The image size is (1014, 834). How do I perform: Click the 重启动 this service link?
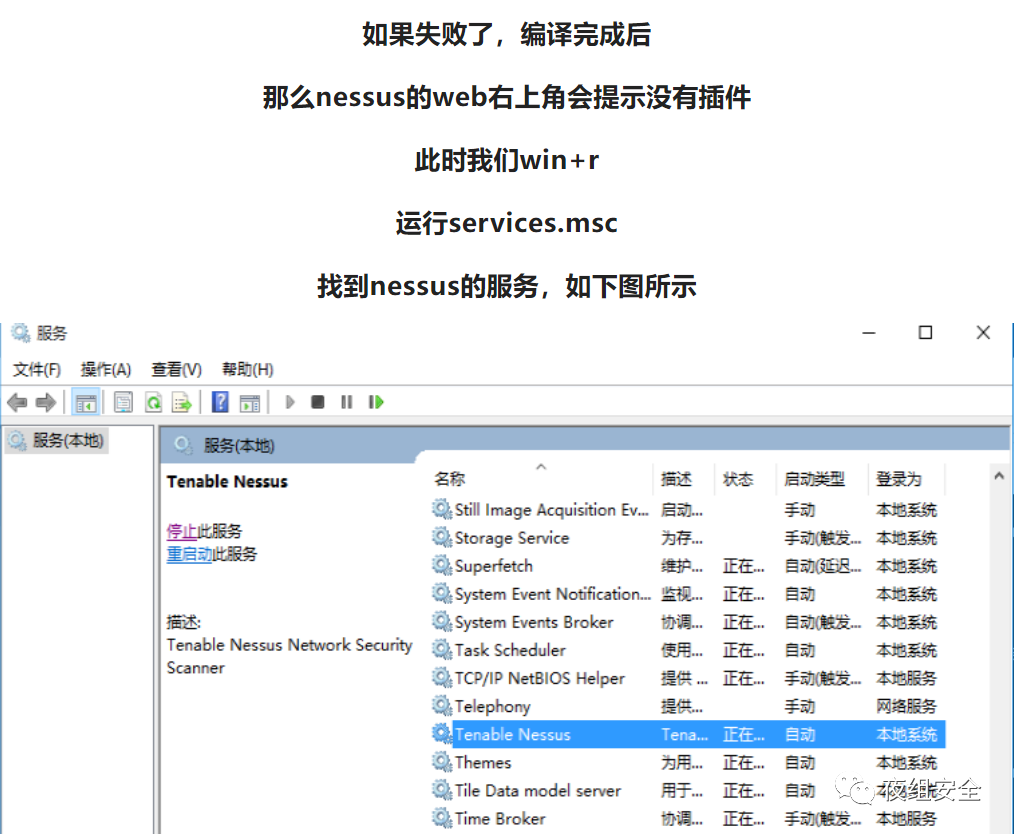click(x=189, y=554)
